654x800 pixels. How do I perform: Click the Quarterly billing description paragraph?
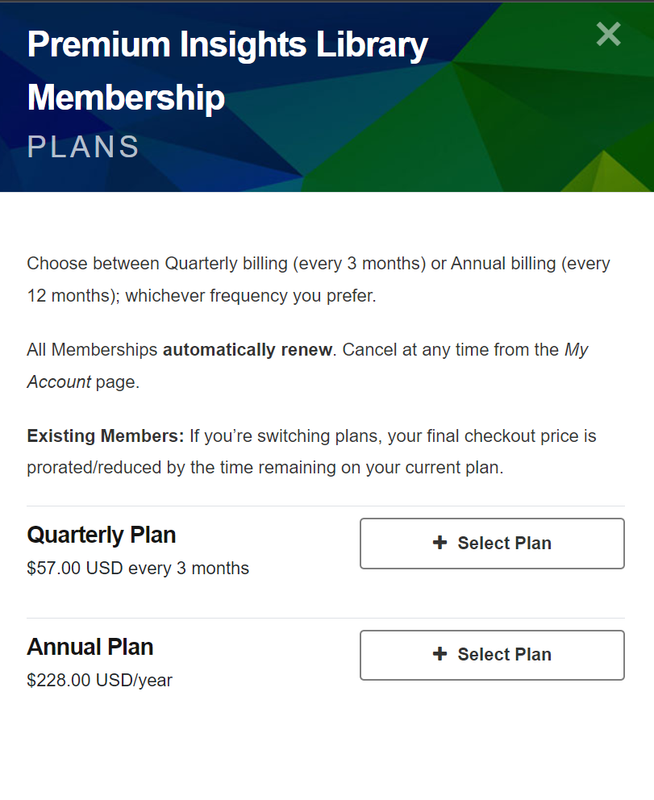click(x=318, y=280)
